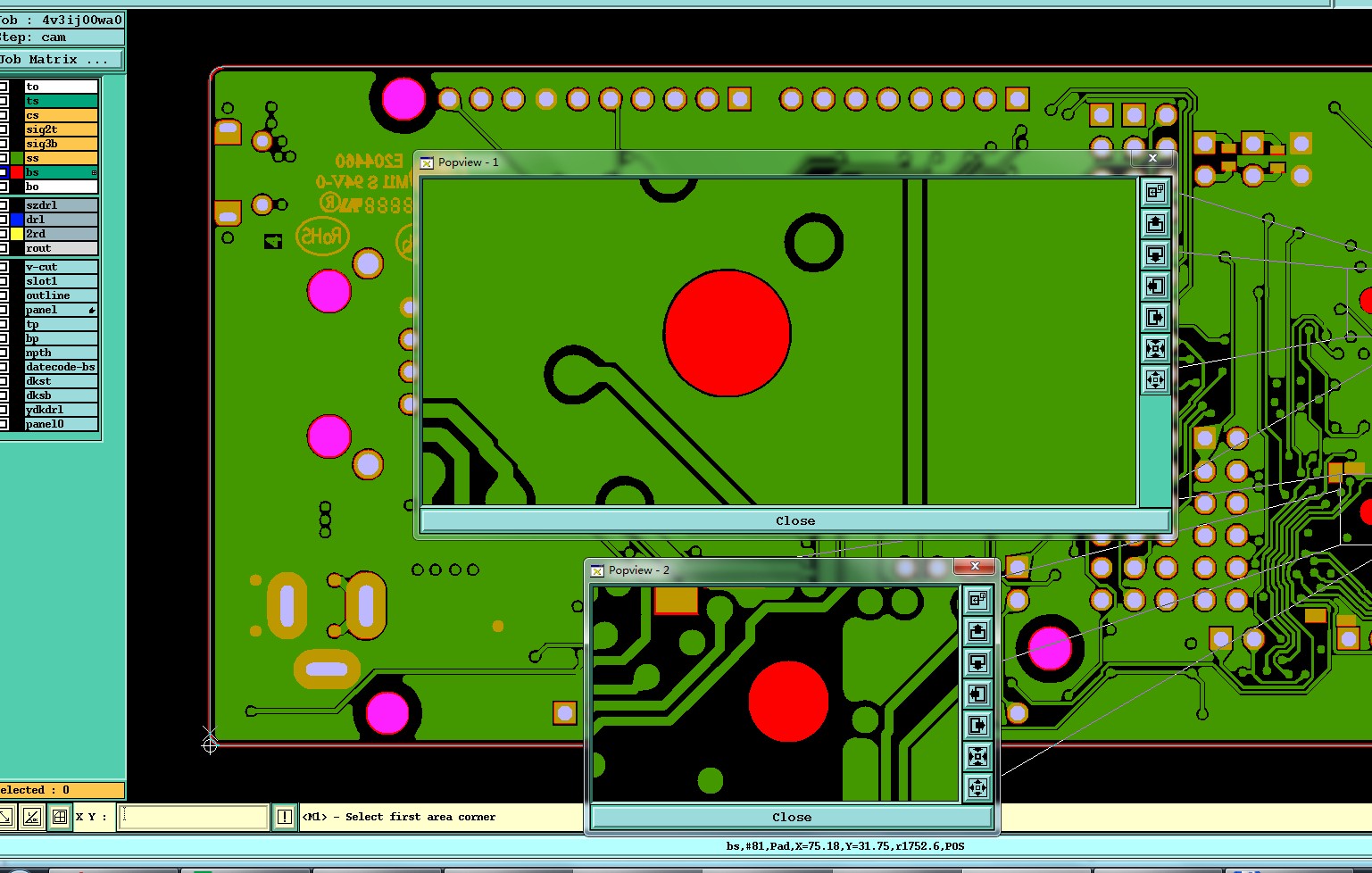Click the bs layer's small grid marker
This screenshot has width=1372, height=873.
coord(94,172)
